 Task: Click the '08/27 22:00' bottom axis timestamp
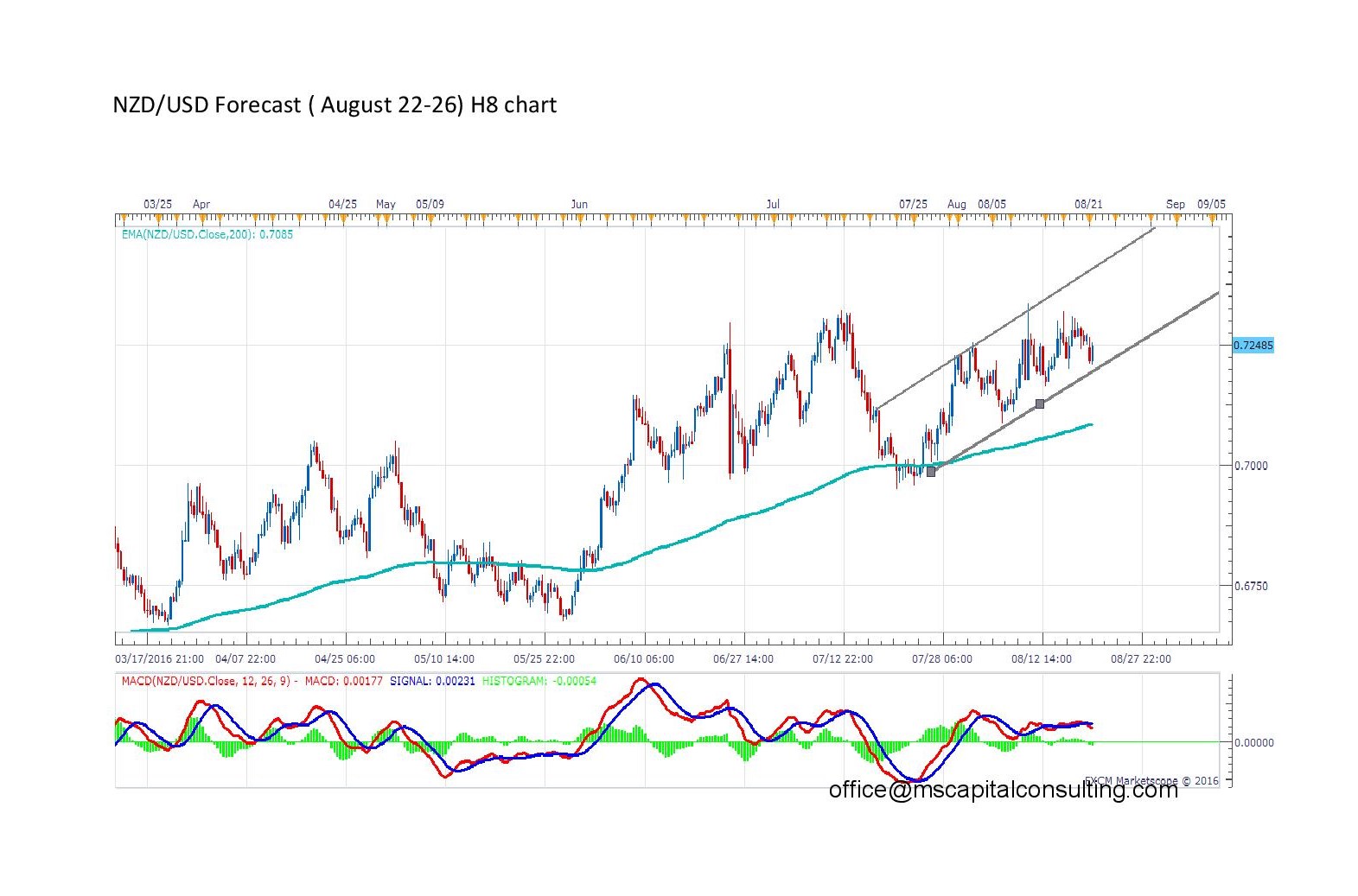click(x=1141, y=658)
